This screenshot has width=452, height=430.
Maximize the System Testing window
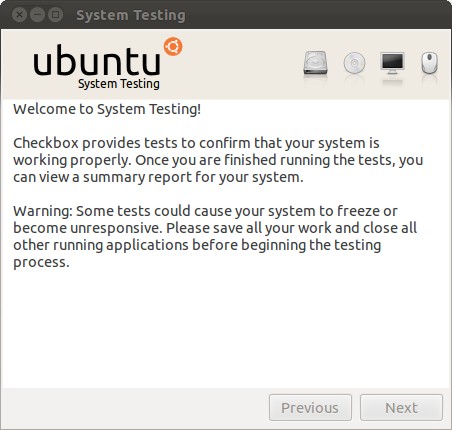click(x=55, y=15)
